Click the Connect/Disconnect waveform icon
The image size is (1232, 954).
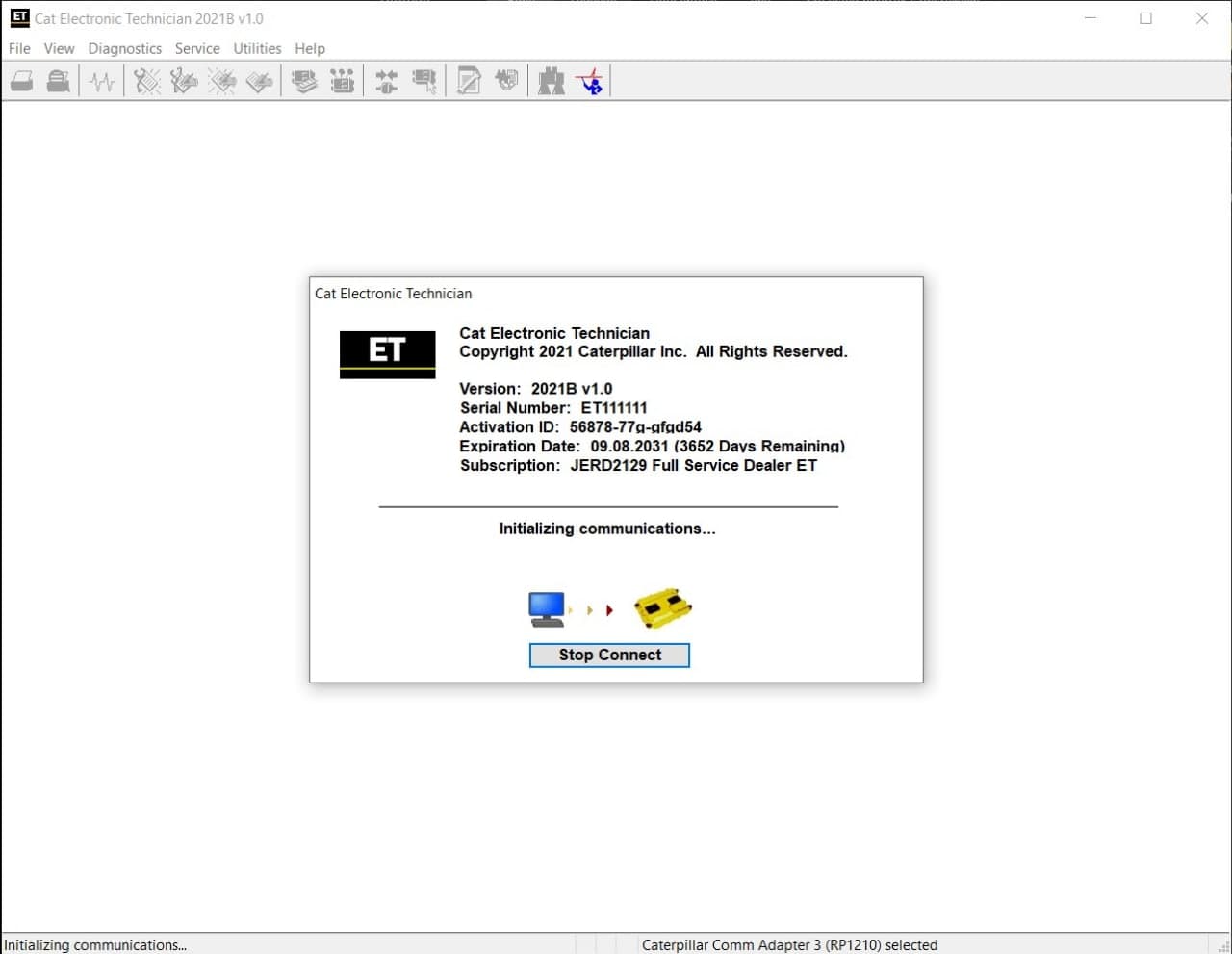click(102, 81)
